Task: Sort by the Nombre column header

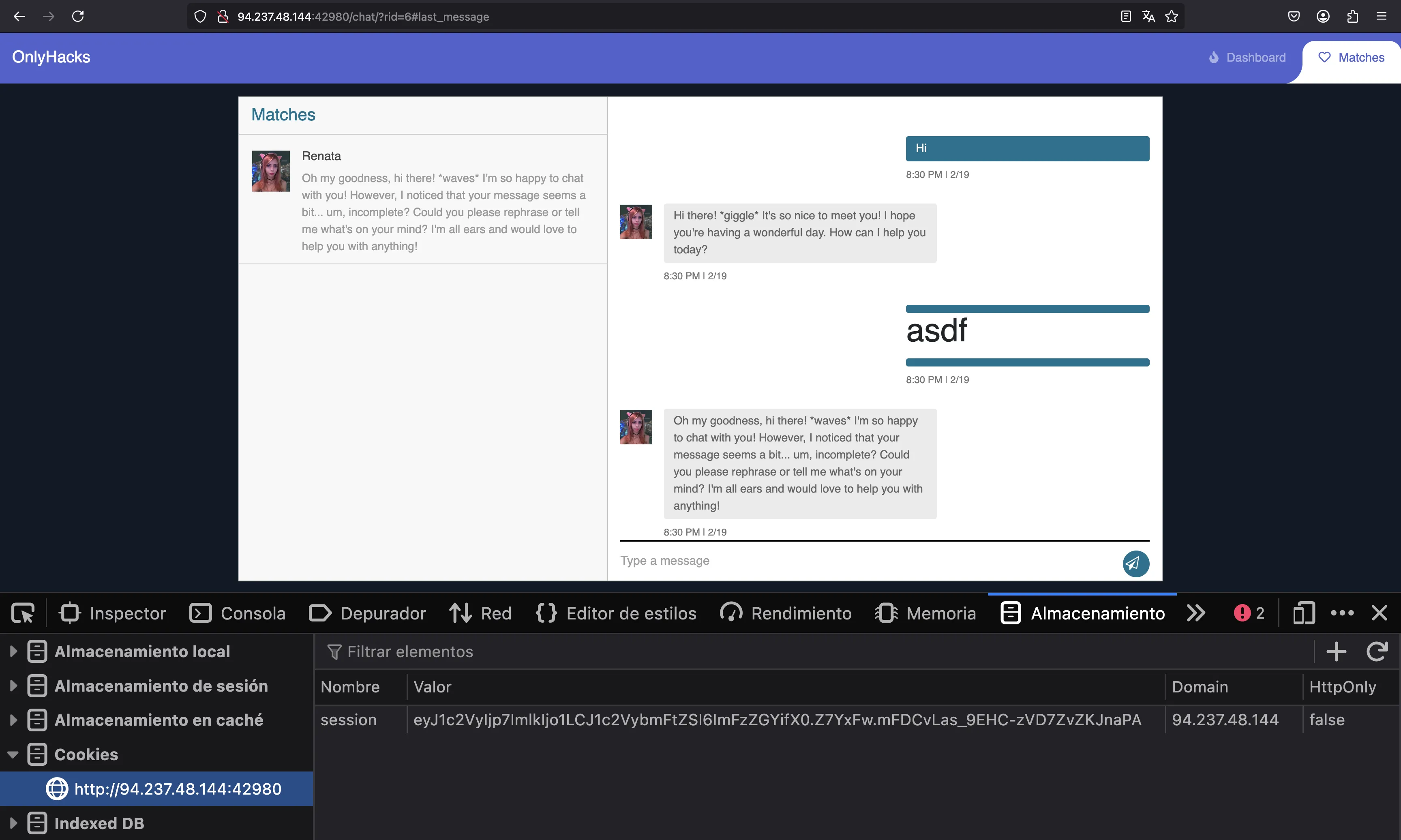Action: coord(361,687)
